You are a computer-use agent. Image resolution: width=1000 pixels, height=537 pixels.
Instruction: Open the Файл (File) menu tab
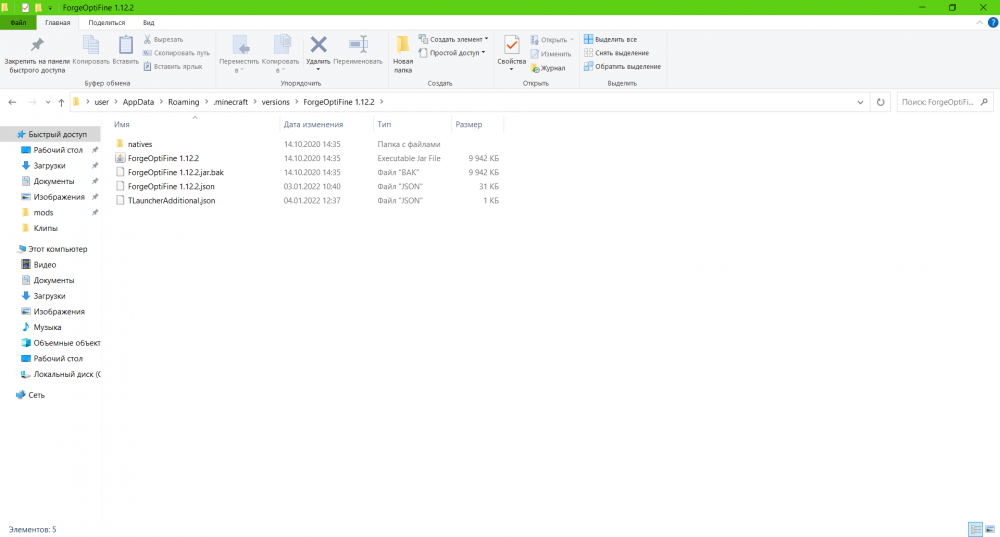point(18,23)
